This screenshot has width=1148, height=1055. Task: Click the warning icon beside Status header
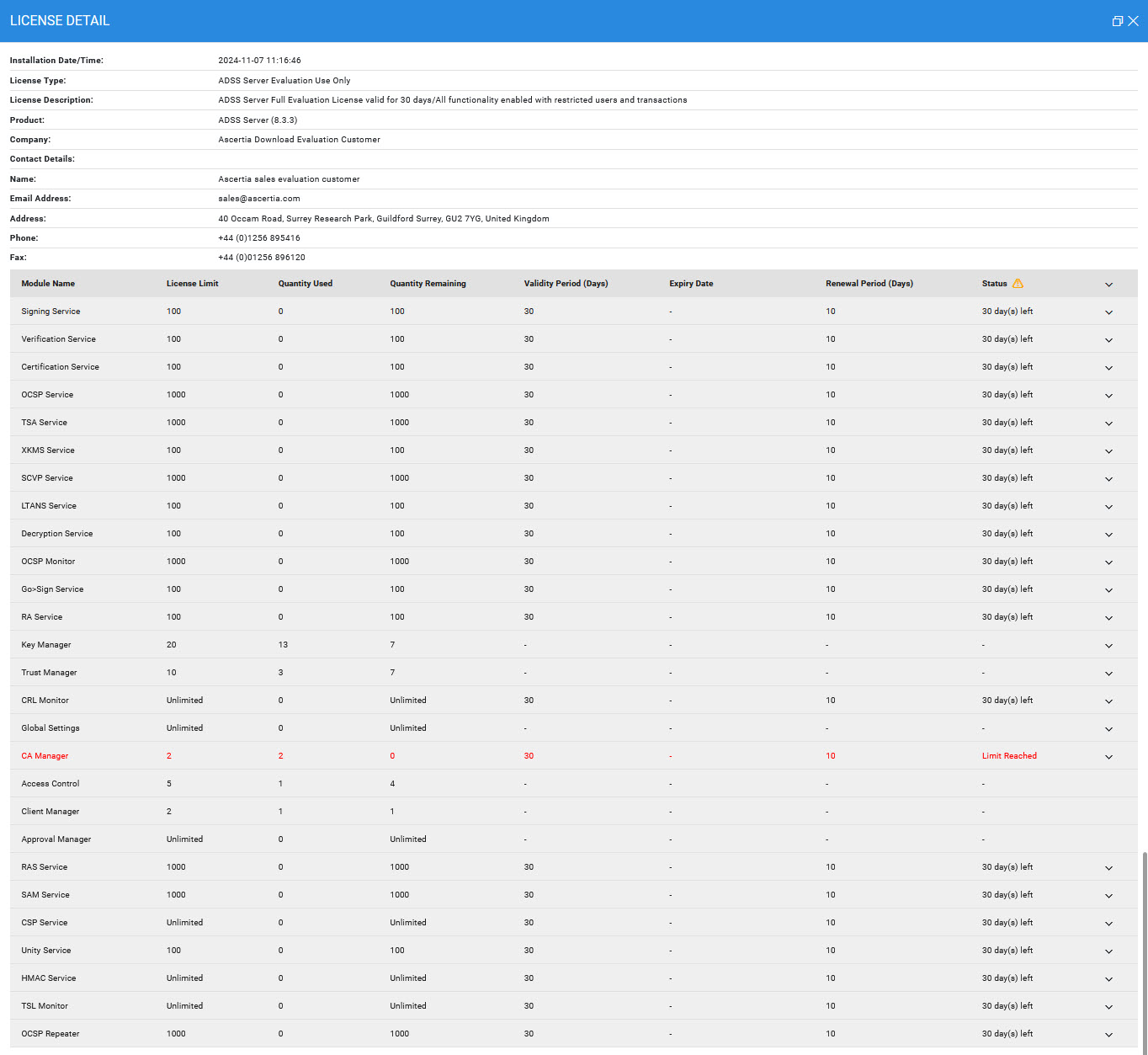tap(1018, 284)
